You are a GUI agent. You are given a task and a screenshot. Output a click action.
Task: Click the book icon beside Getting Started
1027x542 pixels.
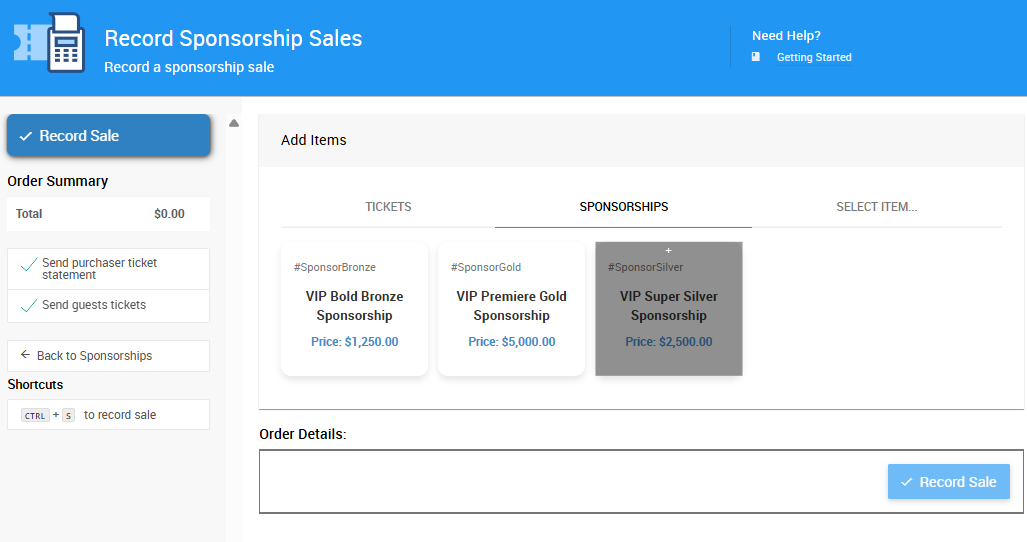coord(756,57)
